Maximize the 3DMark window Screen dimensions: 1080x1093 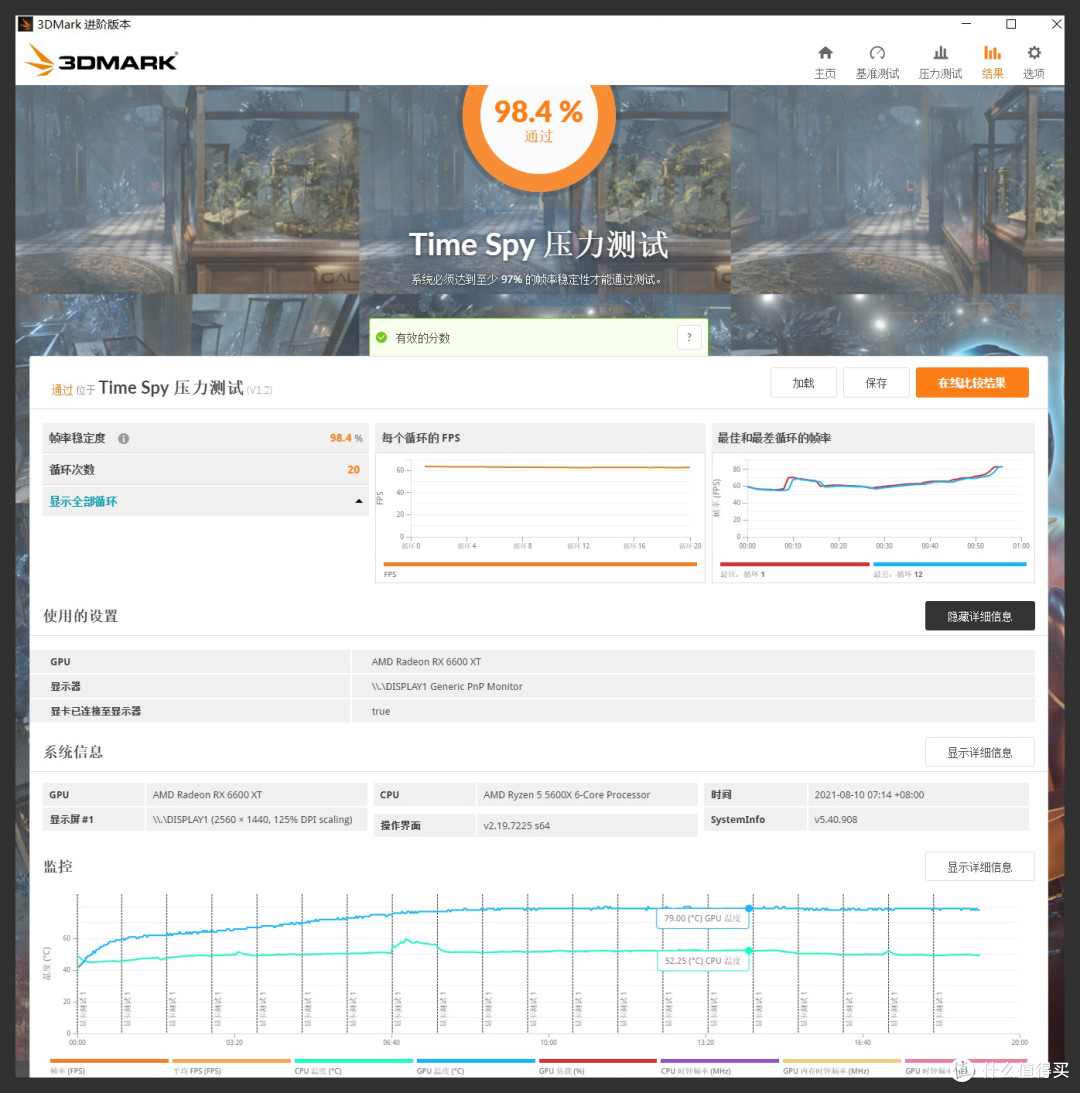[1011, 24]
